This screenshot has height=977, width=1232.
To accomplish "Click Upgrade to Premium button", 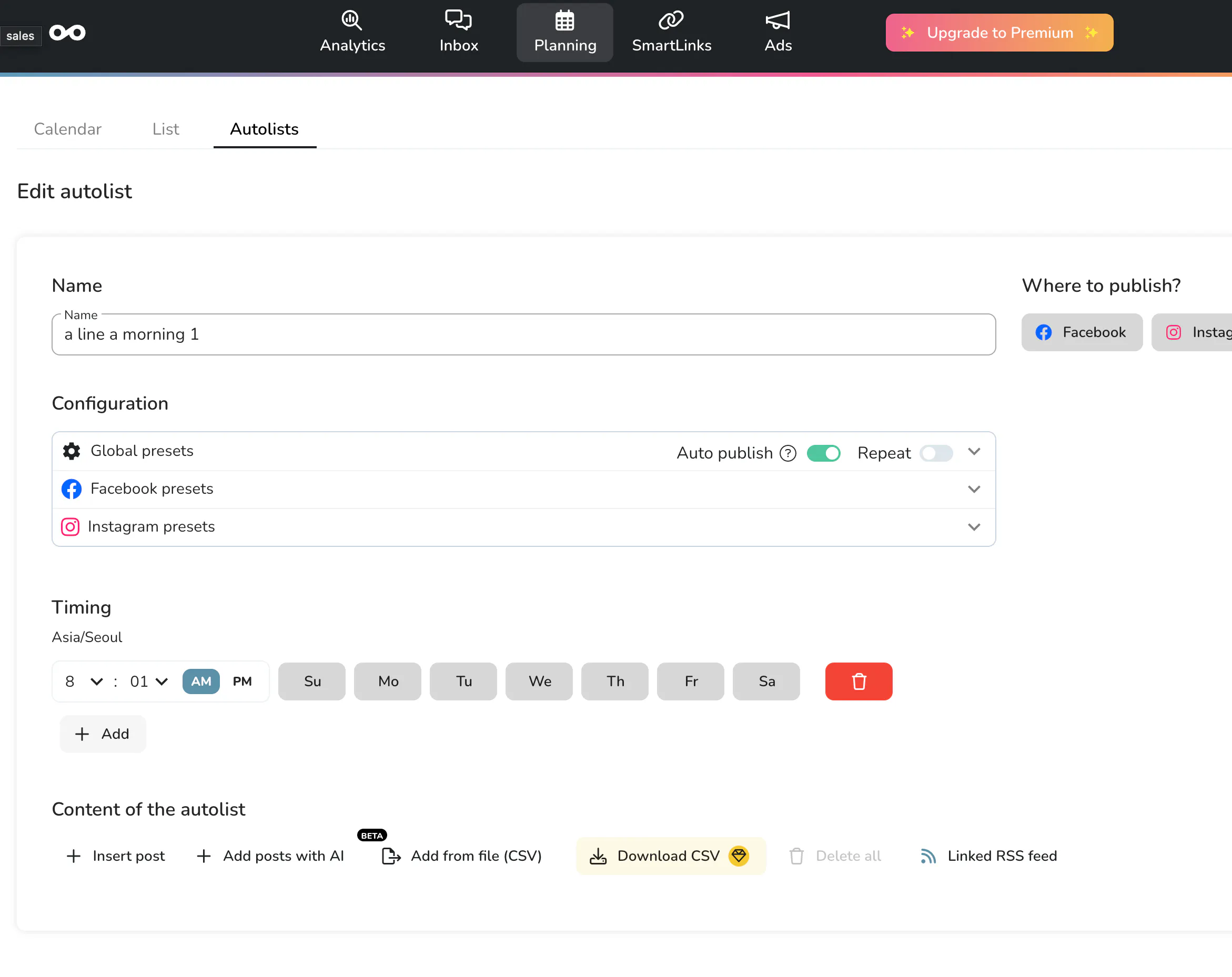I will point(999,33).
